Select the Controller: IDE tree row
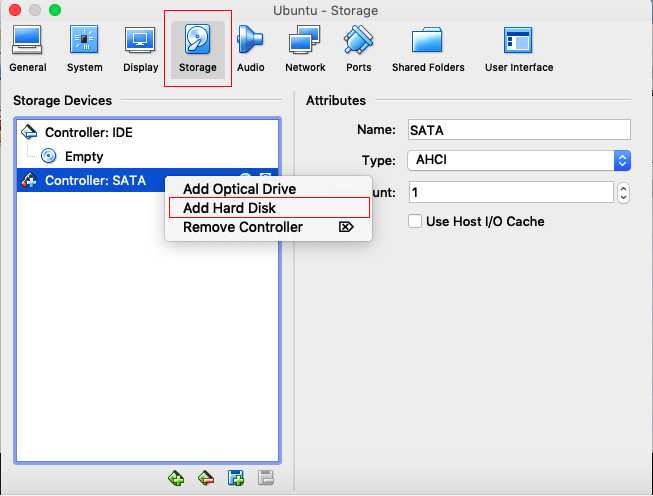Viewport: 653px width, 496px height. pyautogui.click(x=147, y=132)
